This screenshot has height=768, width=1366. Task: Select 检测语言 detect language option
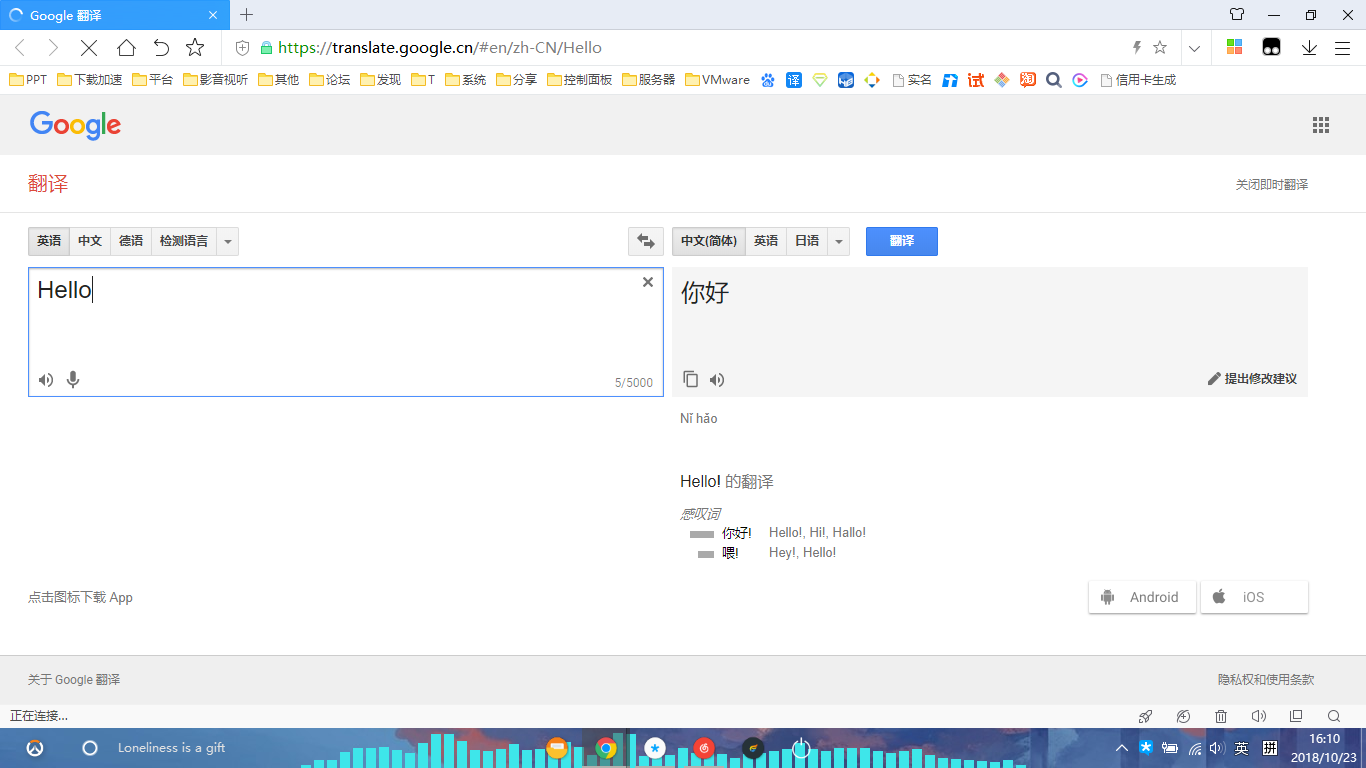click(x=184, y=241)
